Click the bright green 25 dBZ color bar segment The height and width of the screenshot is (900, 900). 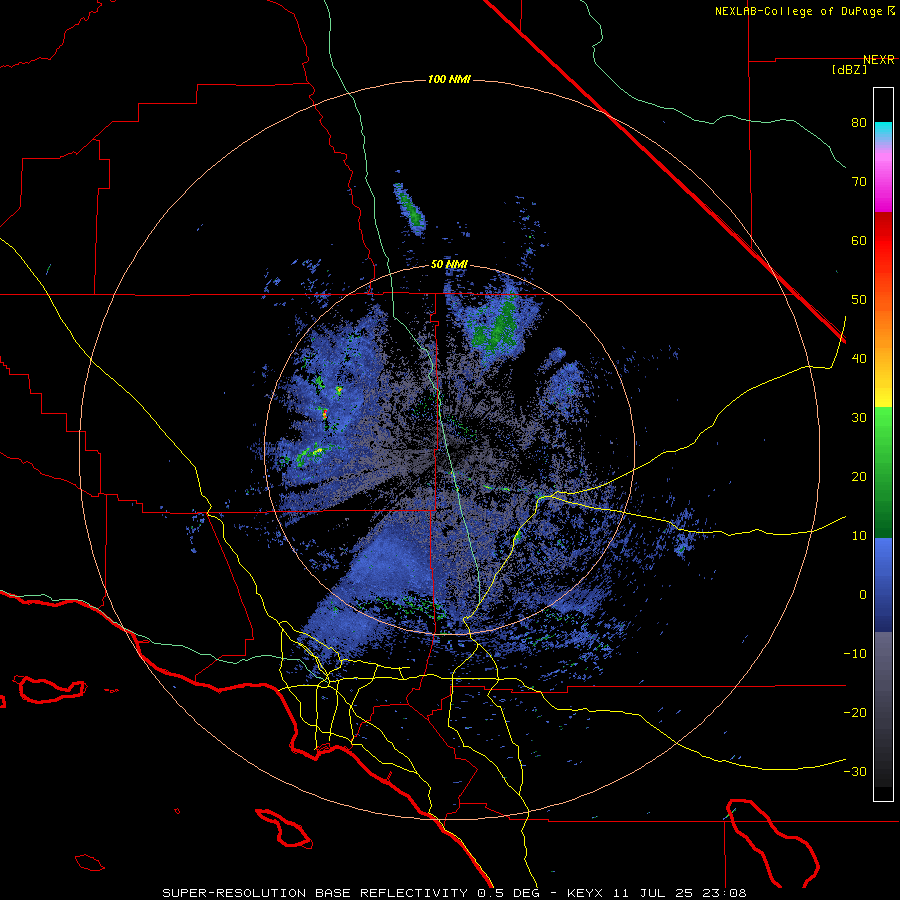(x=883, y=448)
